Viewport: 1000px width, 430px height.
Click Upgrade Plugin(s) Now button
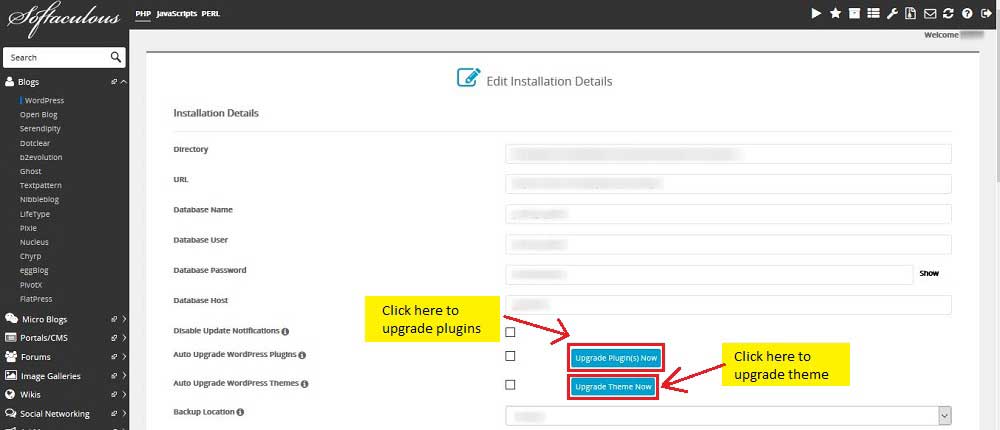pos(616,358)
